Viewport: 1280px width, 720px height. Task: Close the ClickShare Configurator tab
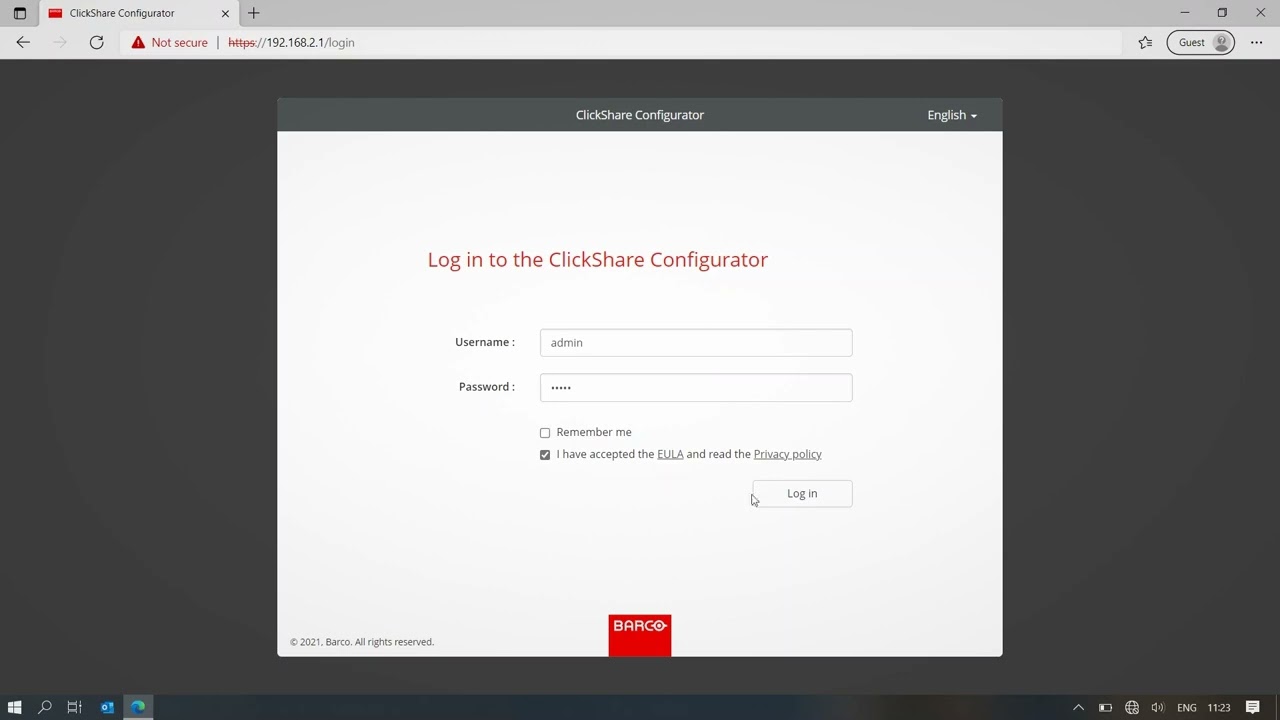point(225,13)
